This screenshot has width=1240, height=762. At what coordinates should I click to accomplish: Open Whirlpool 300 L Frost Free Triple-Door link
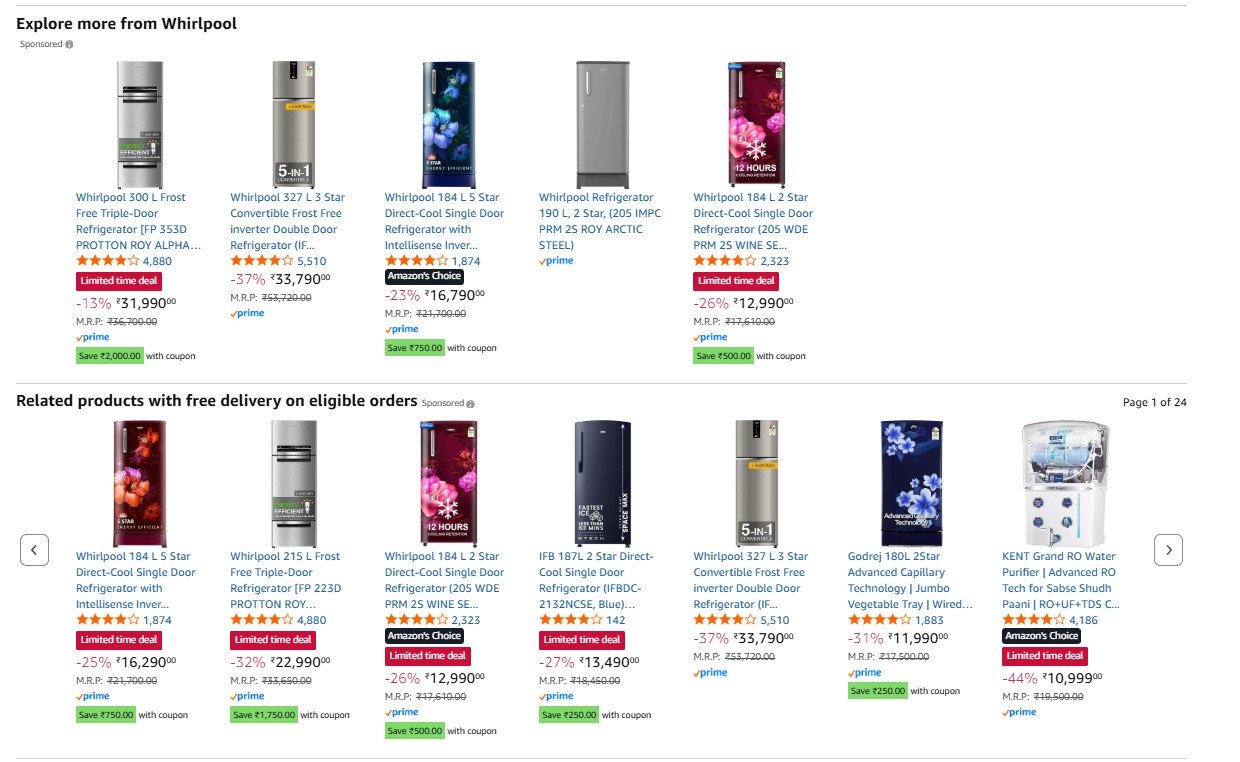[x=138, y=221]
